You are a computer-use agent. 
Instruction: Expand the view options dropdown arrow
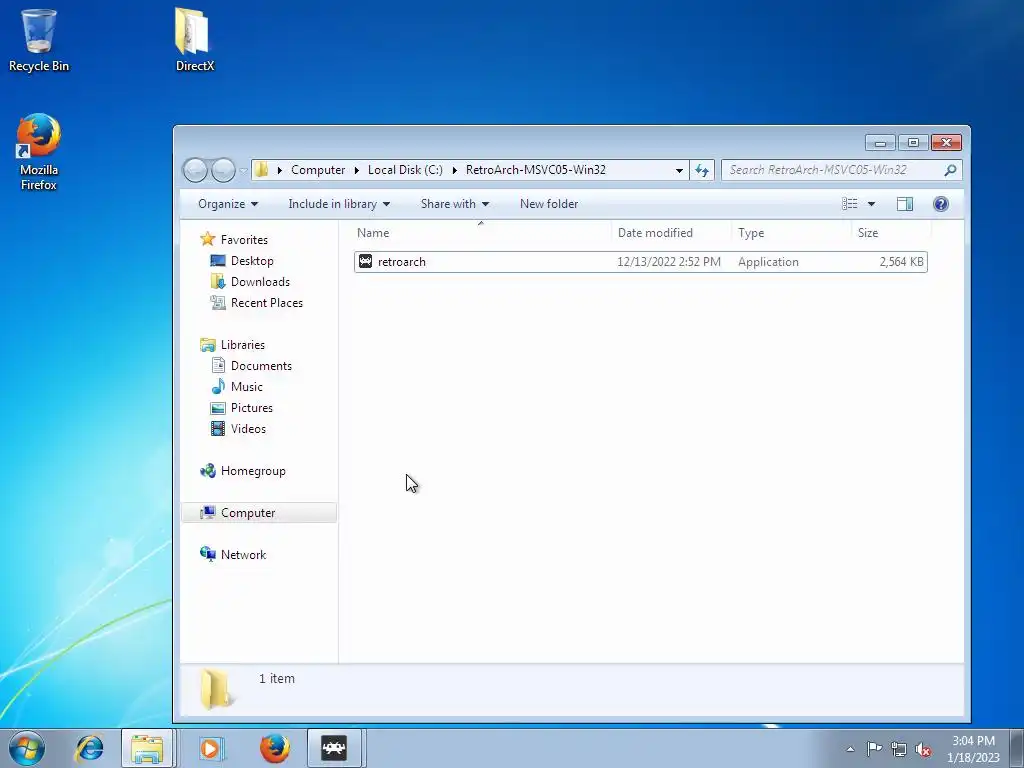pyautogui.click(x=871, y=204)
